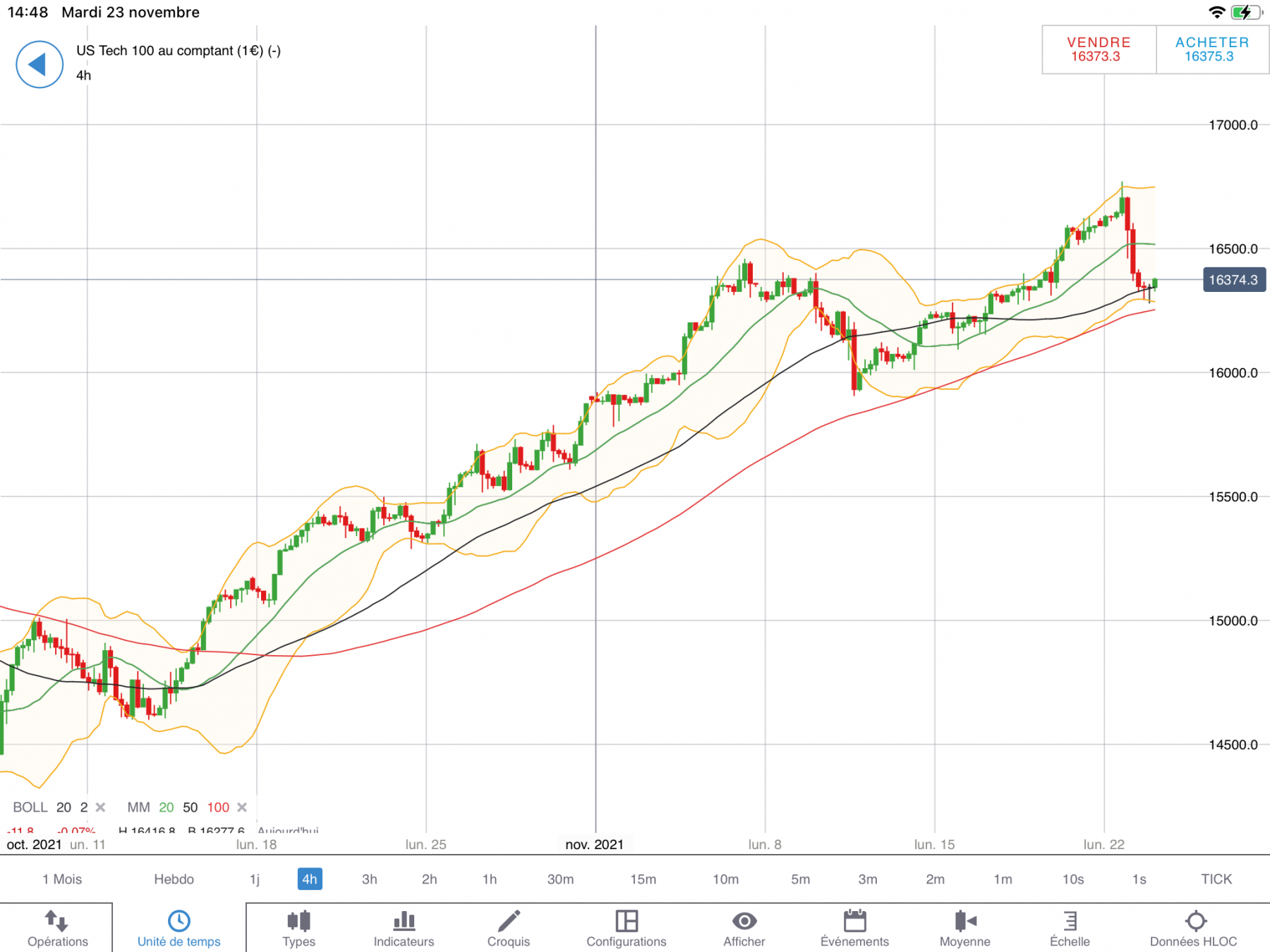Select the red 100 moving average label
The width and height of the screenshot is (1270, 952).
pos(218,807)
